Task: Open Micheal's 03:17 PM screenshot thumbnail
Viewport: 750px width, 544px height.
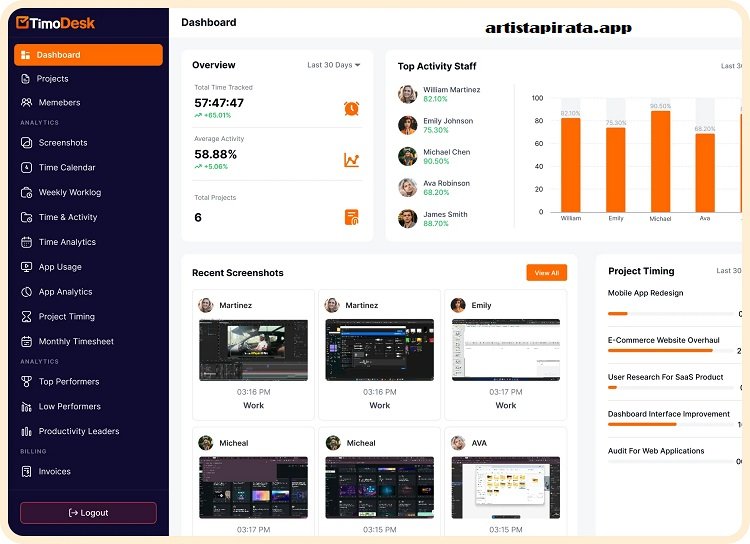Action: point(254,488)
